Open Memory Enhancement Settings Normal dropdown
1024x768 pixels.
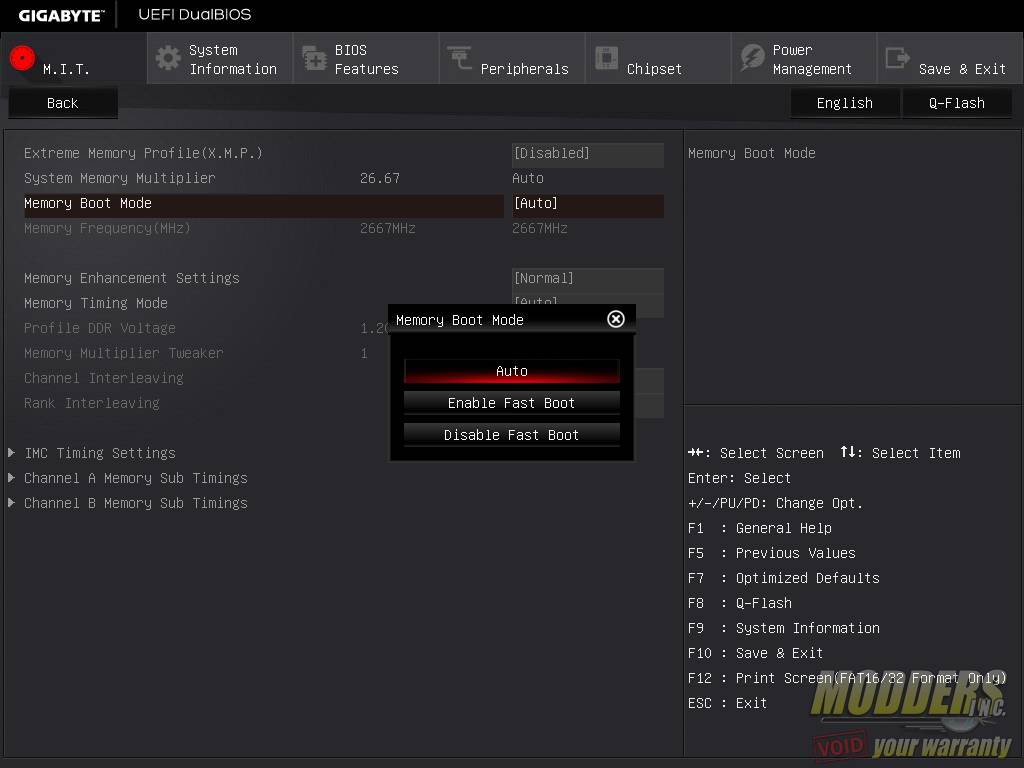point(587,278)
